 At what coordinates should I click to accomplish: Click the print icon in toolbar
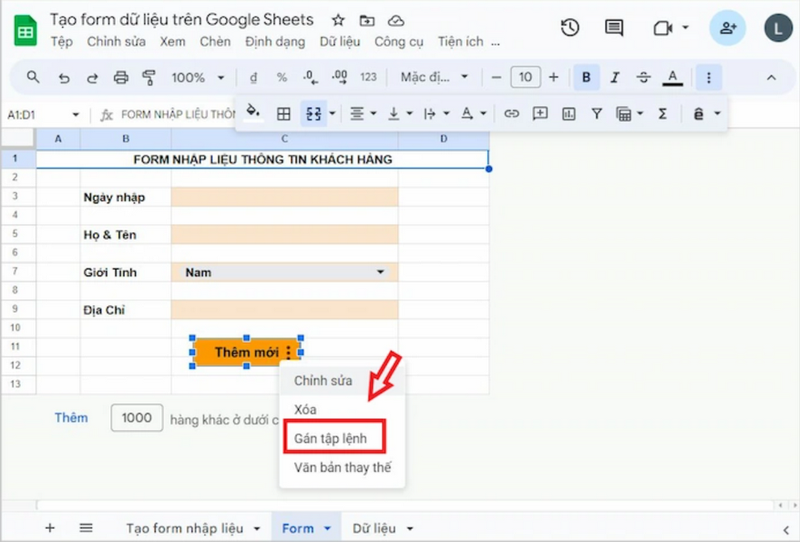[x=121, y=77]
